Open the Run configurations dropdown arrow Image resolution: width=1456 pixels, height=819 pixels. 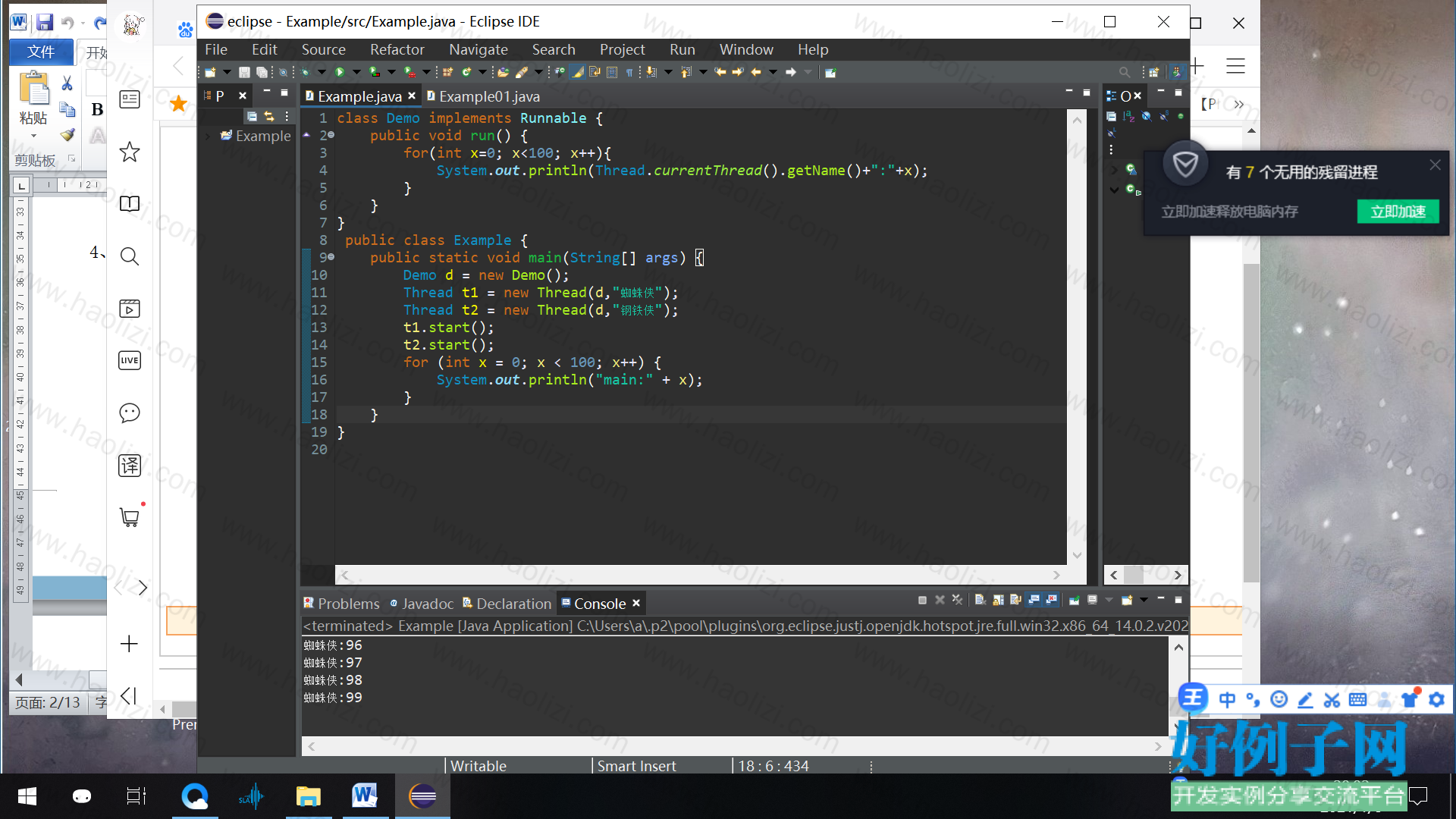point(356,72)
